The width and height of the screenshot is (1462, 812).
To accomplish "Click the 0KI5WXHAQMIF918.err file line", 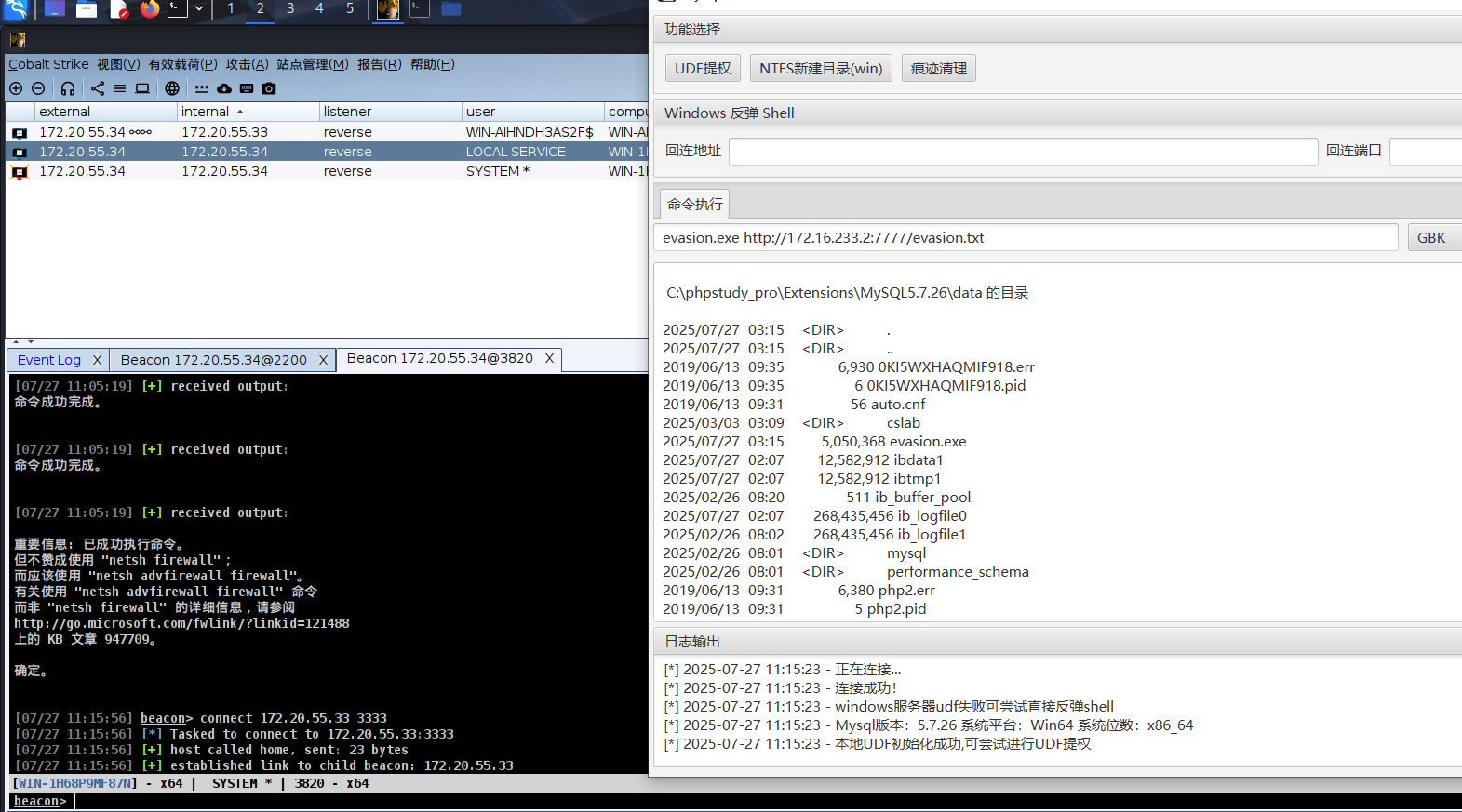I will pyautogui.click(x=849, y=367).
